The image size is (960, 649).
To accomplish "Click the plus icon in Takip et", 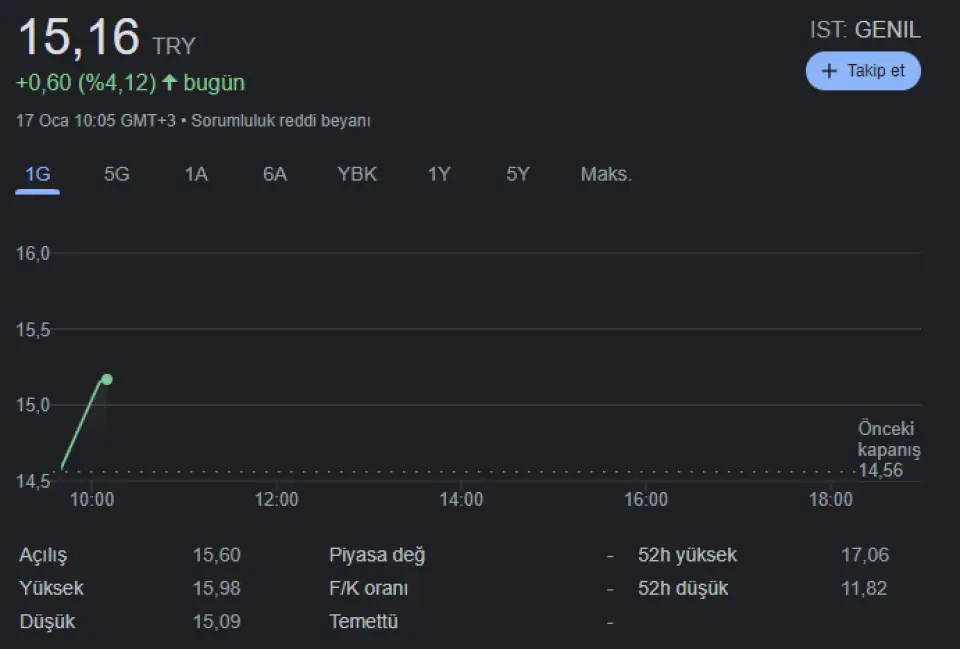I will point(829,71).
